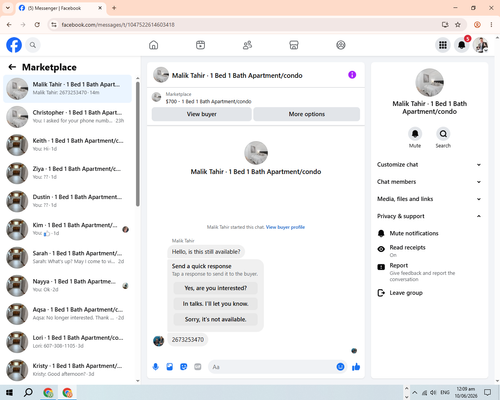Viewport: 500px width, 400px height.
Task: Collapse the Privacy & support section
Action: [429, 216]
